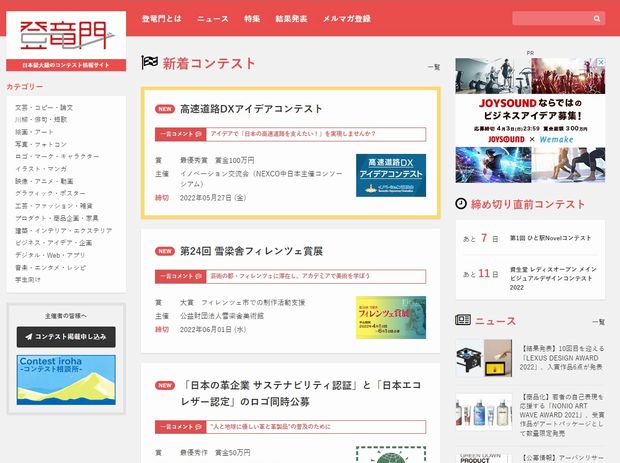Select category 文芸・コピー・論文
The height and width of the screenshot is (463, 620).
click(x=44, y=108)
